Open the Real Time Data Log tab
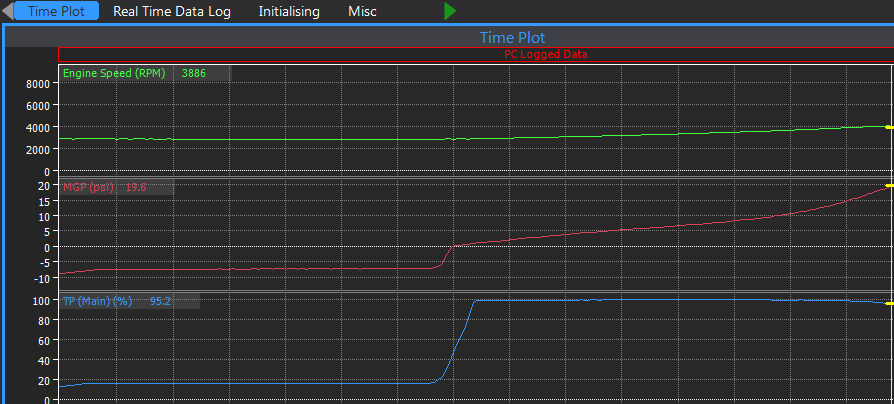This screenshot has width=894, height=404. pyautogui.click(x=172, y=11)
